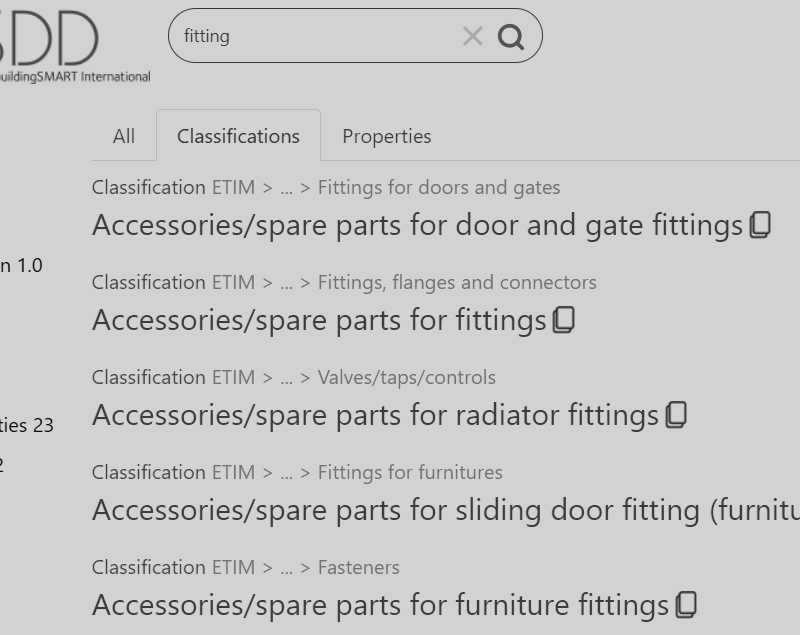The width and height of the screenshot is (800, 635).
Task: Expand breadcrumb ellipsis above radiator fittings result
Action: click(287, 378)
